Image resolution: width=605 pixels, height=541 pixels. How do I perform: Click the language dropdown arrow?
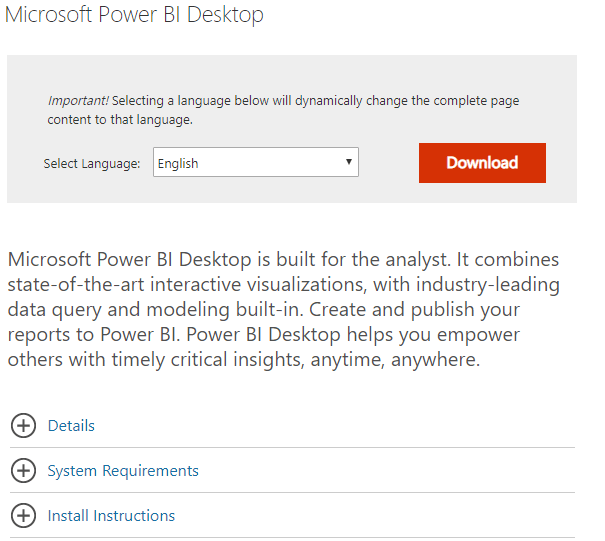tap(349, 162)
